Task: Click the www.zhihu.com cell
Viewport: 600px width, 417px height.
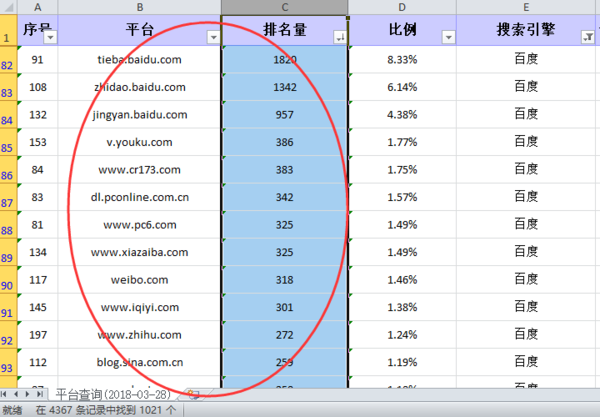Action: (140, 335)
